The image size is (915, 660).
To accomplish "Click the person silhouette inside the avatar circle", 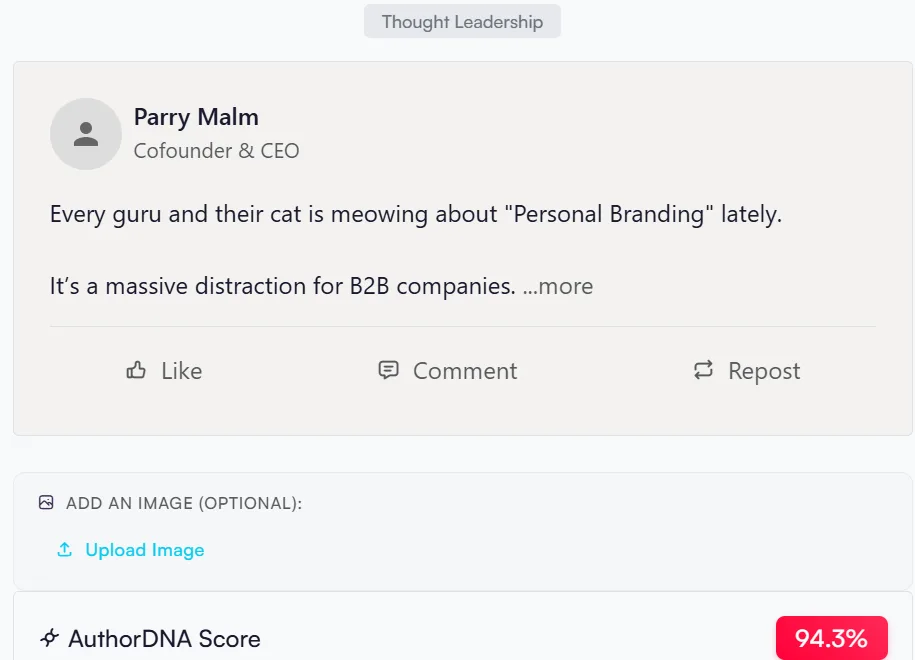I will [85, 133].
